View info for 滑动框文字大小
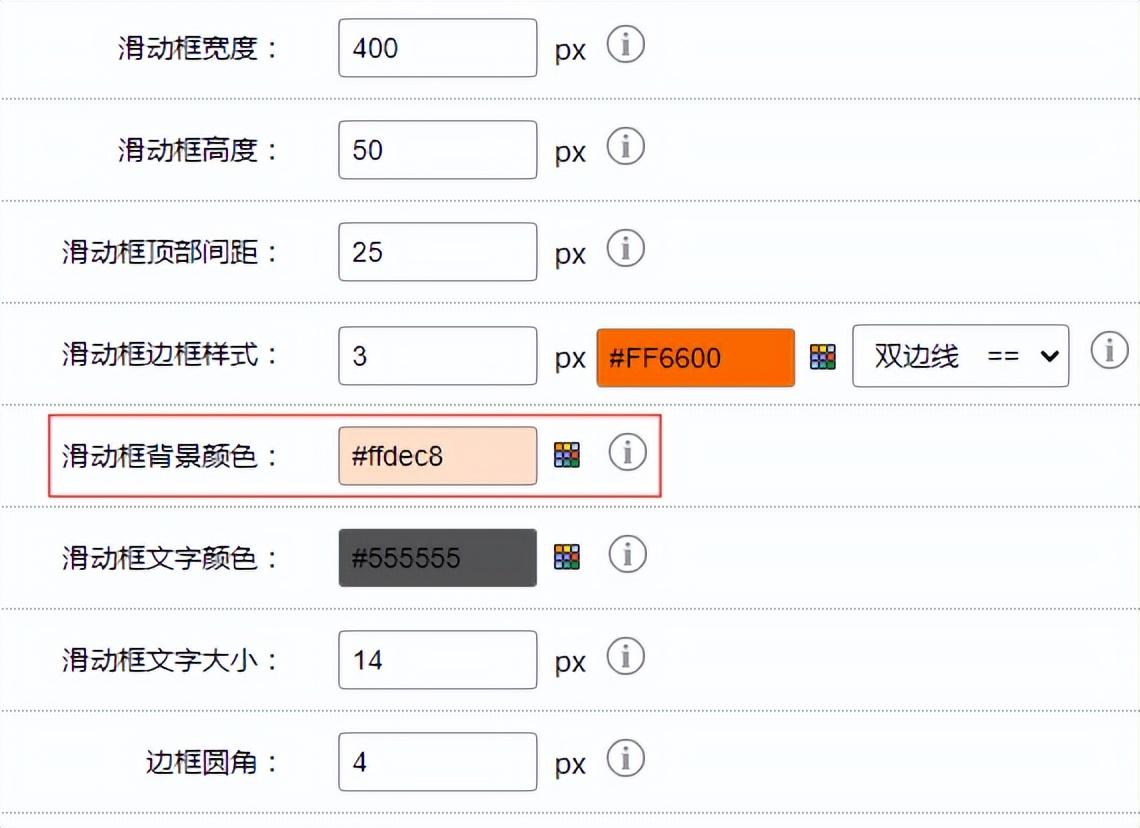The image size is (1140, 828). pyautogui.click(x=625, y=658)
